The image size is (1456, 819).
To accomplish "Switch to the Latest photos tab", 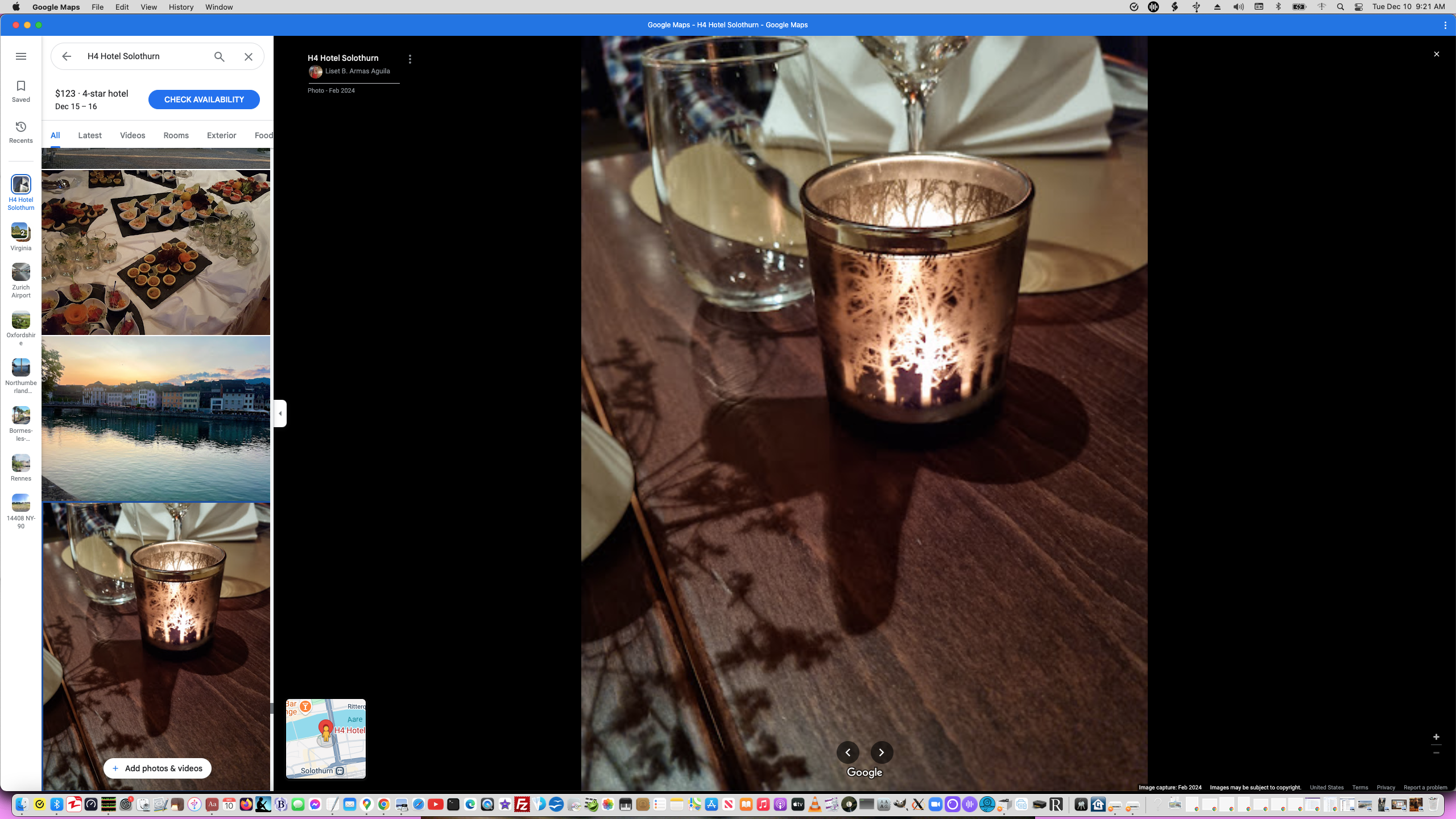I will click(90, 135).
